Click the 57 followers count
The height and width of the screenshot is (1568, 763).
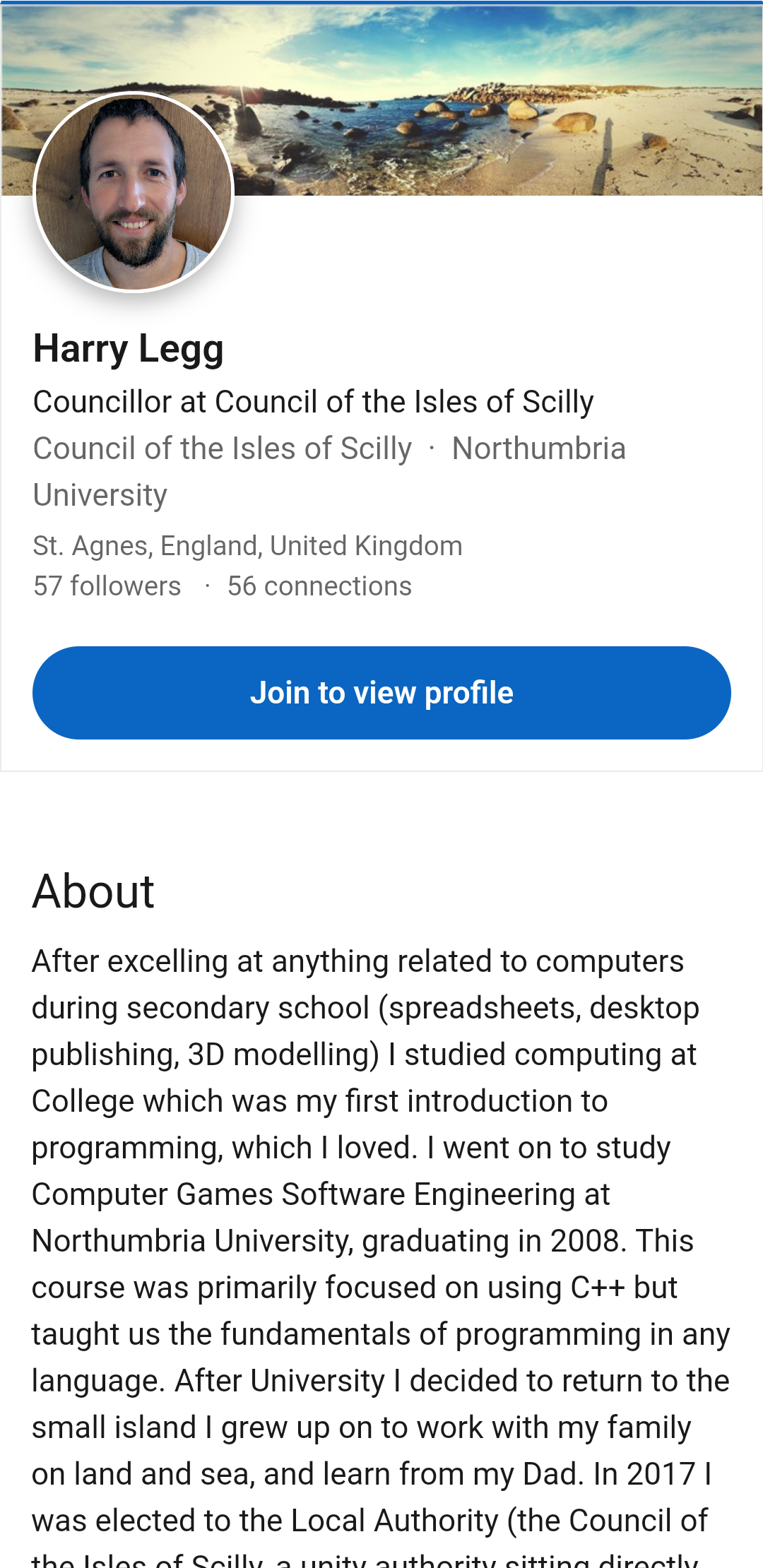click(x=107, y=586)
